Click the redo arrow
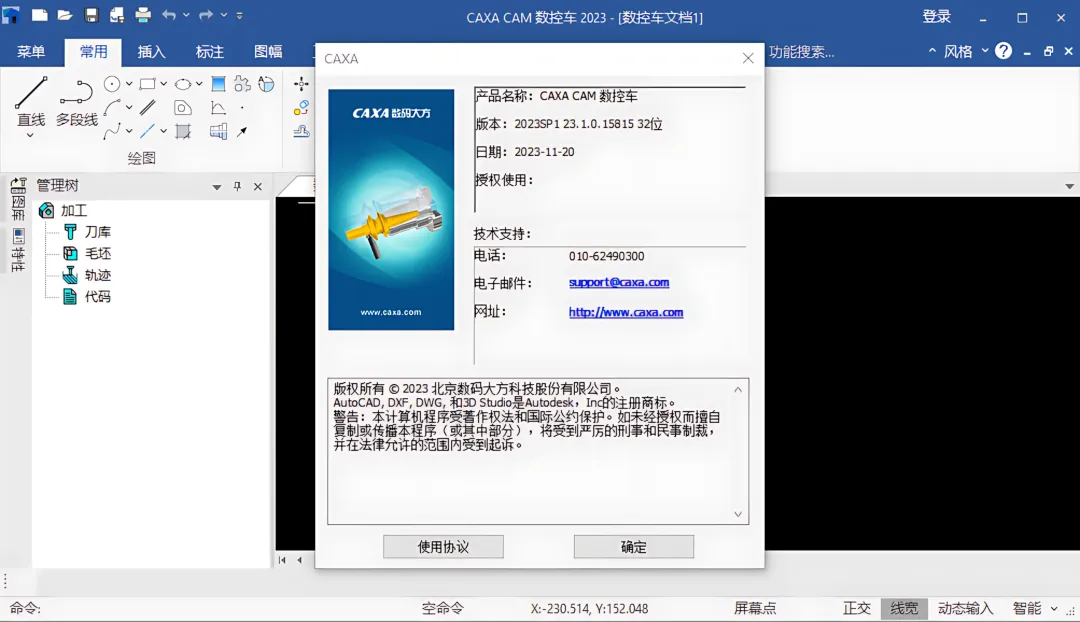Screen dimensions: 1080x622 click(206, 15)
